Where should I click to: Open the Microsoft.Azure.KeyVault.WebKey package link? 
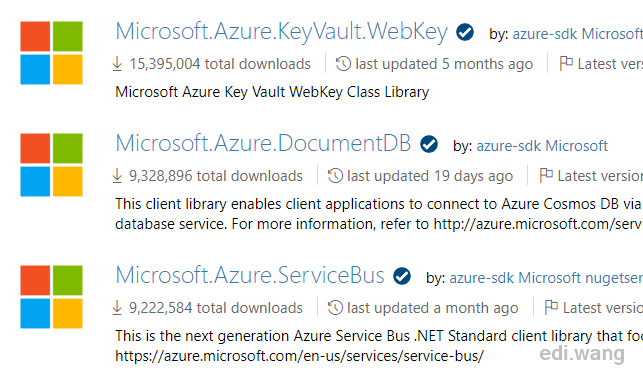tap(282, 32)
